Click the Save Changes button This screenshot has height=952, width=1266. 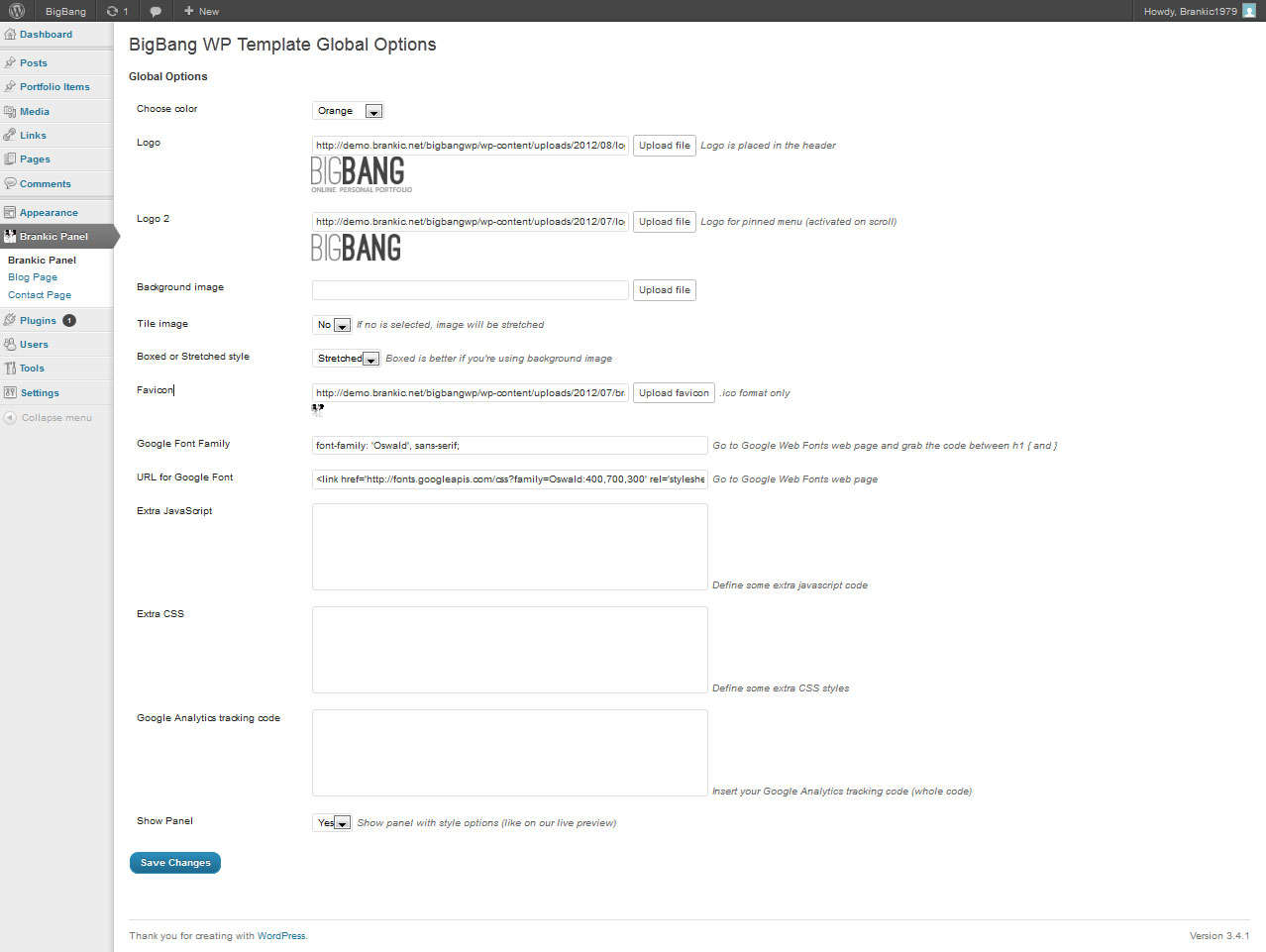[175, 863]
